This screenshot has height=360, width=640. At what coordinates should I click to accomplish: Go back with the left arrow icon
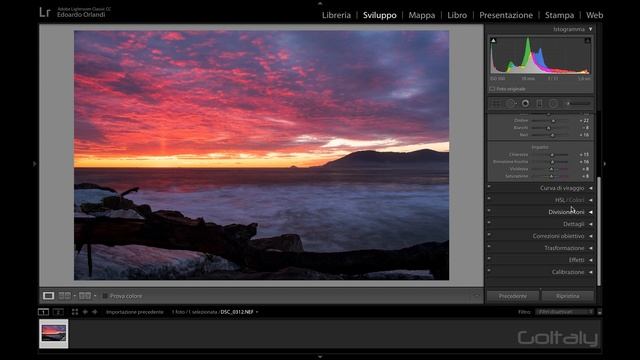click(85, 312)
